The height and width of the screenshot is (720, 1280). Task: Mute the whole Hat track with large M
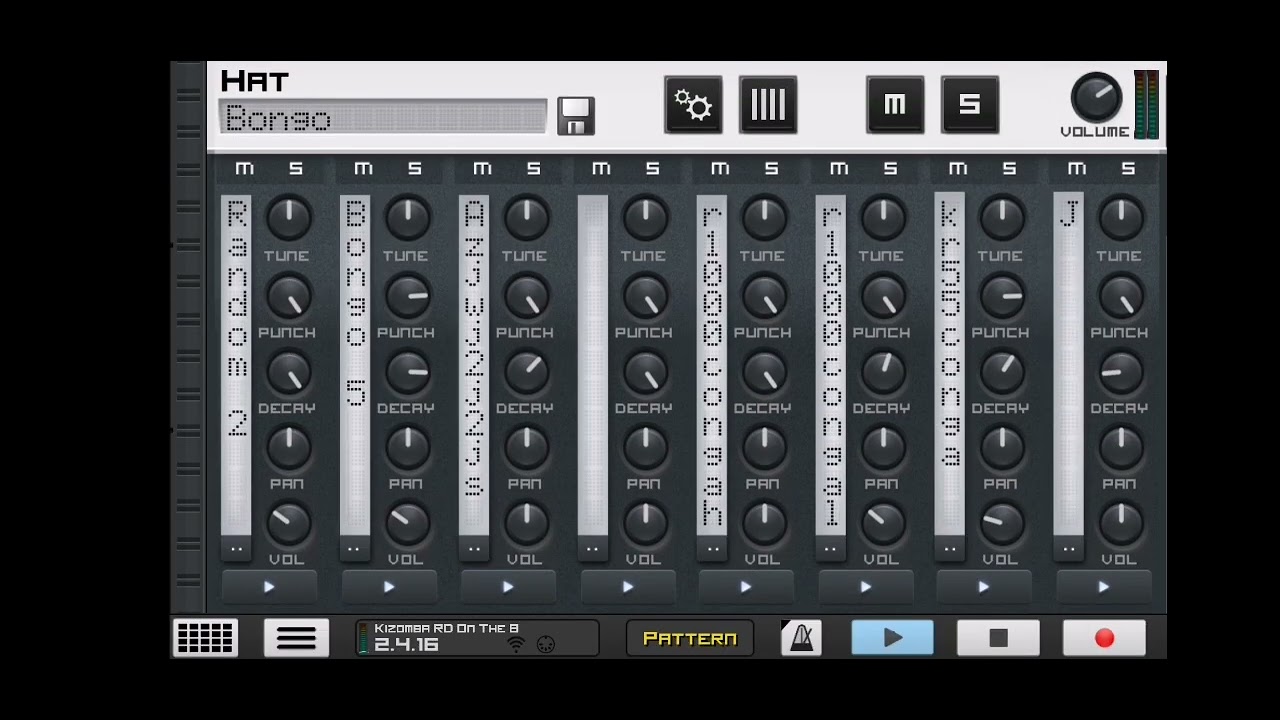(895, 105)
